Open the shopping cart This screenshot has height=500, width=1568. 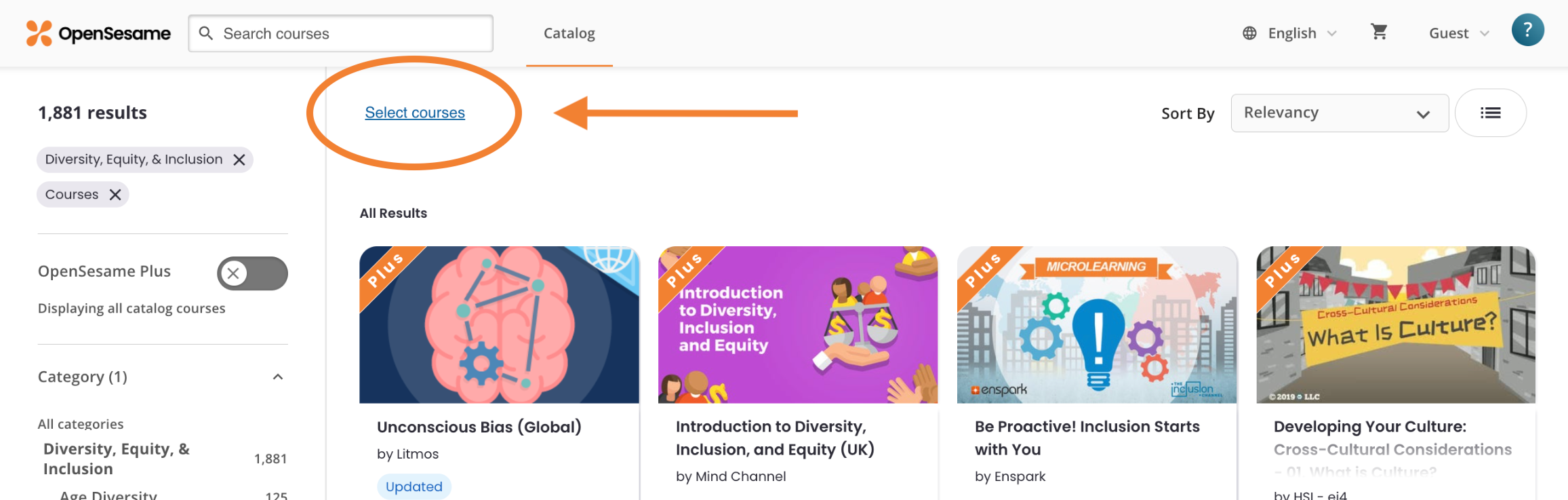point(1379,33)
